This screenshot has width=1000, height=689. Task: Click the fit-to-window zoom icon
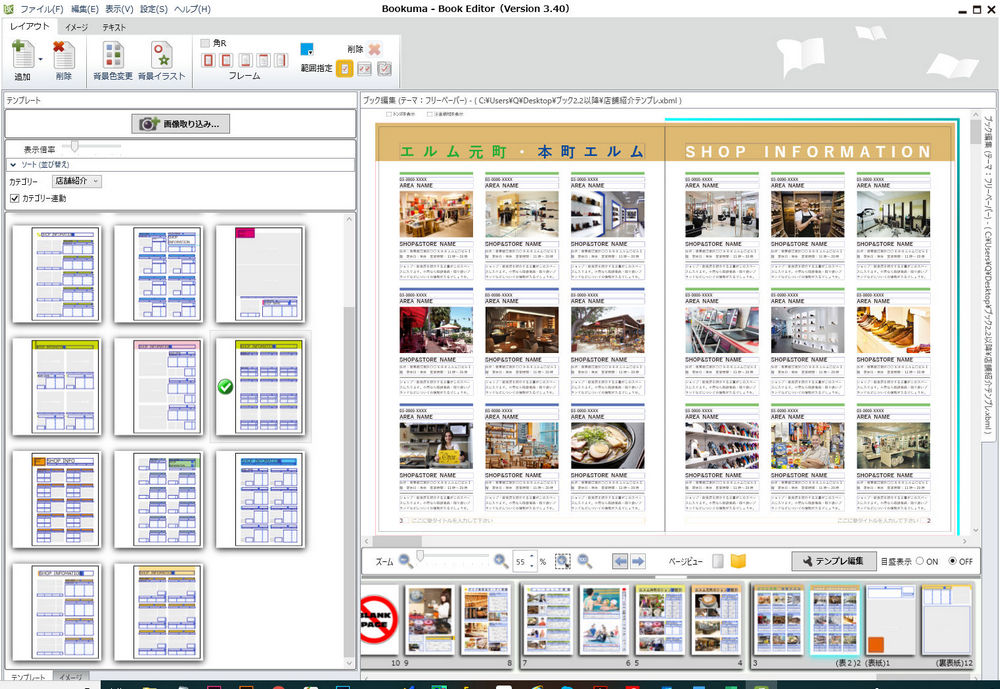pos(563,561)
